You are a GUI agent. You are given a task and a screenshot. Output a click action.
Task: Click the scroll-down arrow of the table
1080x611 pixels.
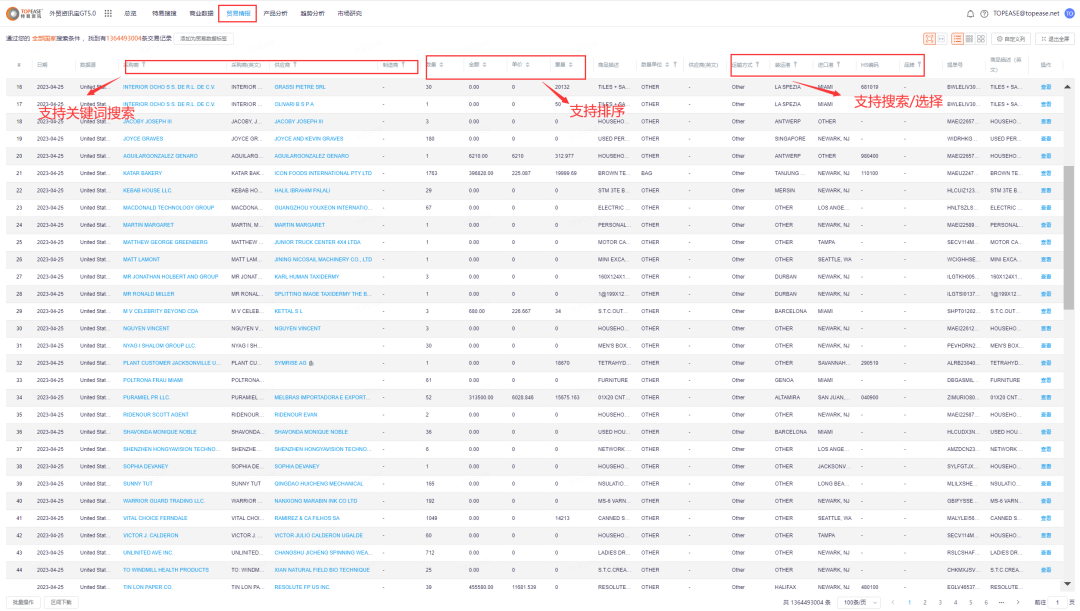click(x=1068, y=584)
